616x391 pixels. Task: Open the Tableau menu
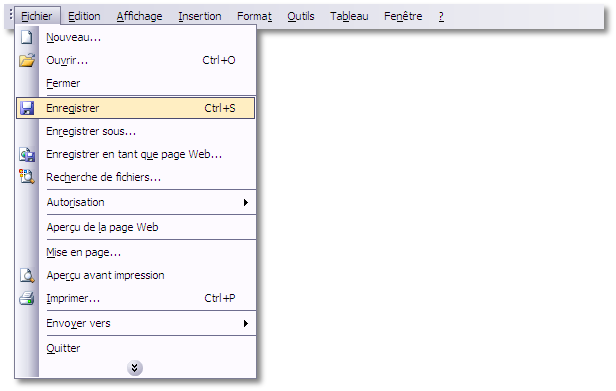(349, 16)
